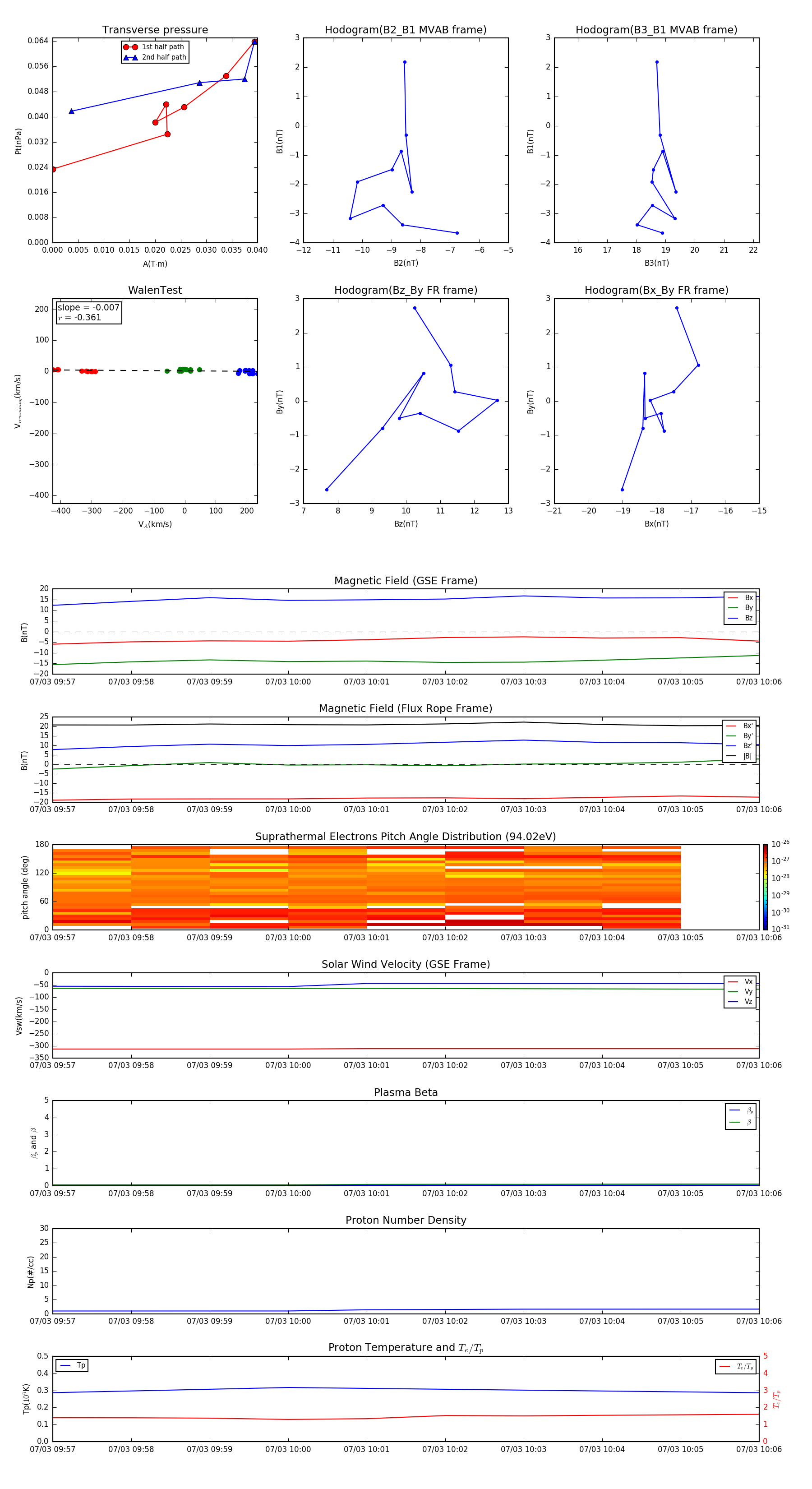Image resolution: width=812 pixels, height=1489 pixels.
Task: Click the 10^-31 colorbar label
Action: (x=780, y=929)
